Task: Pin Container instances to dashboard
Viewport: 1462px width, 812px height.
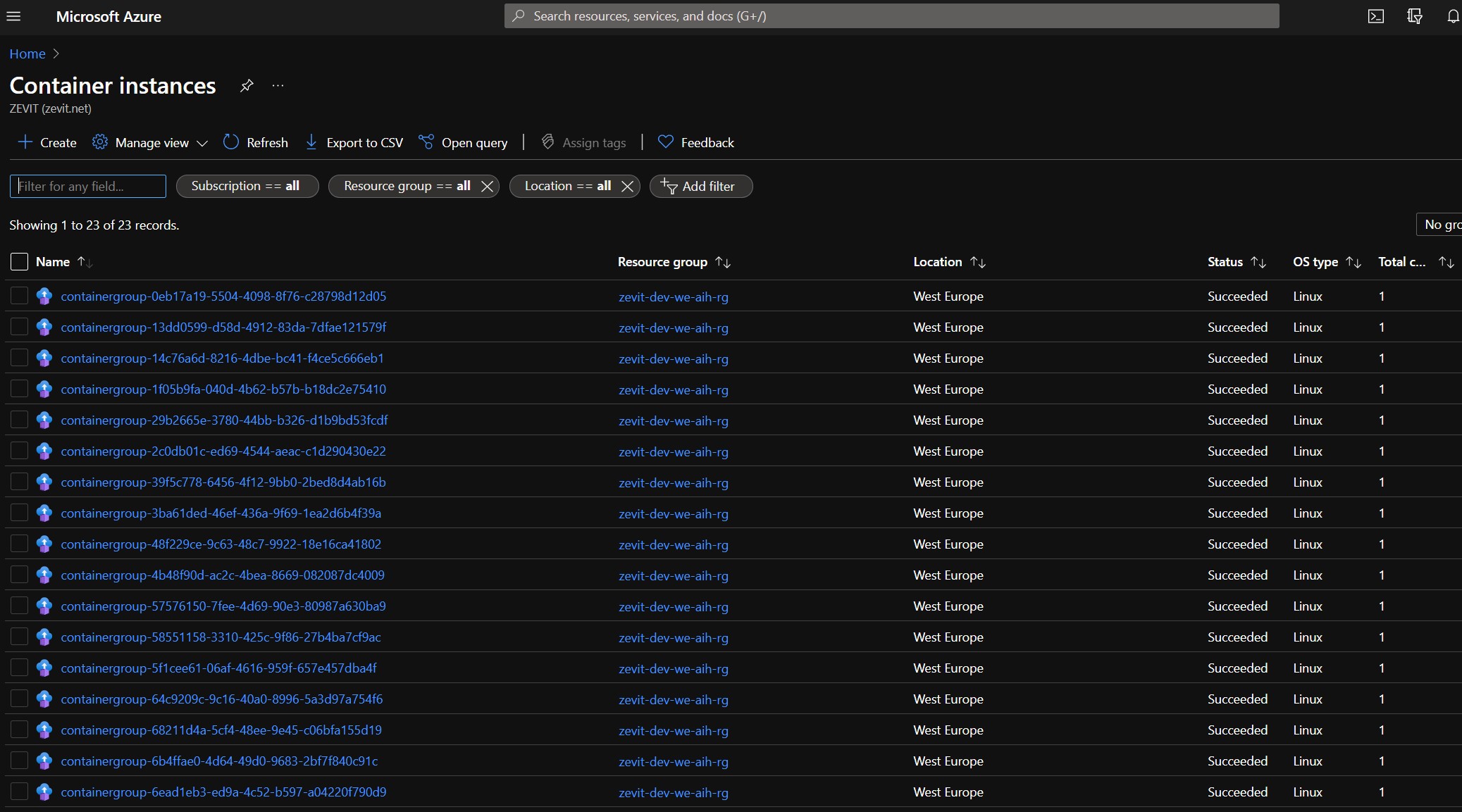Action: [x=247, y=86]
